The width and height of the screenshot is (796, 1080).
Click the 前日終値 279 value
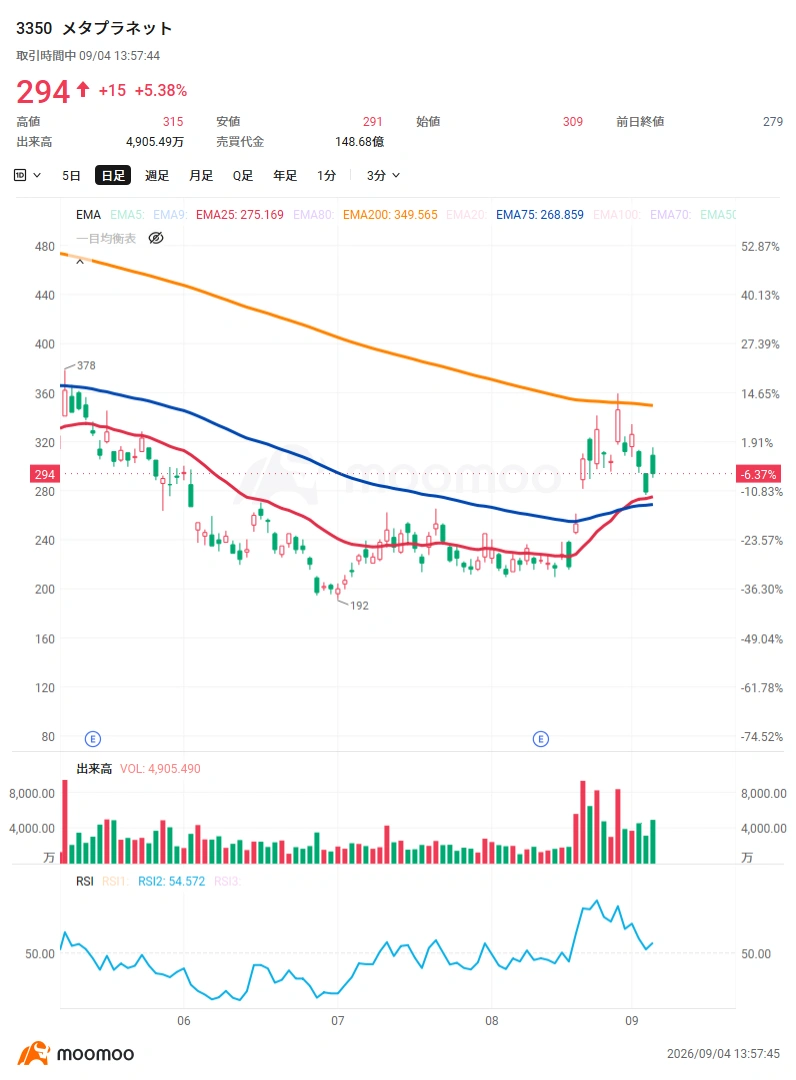click(x=773, y=122)
